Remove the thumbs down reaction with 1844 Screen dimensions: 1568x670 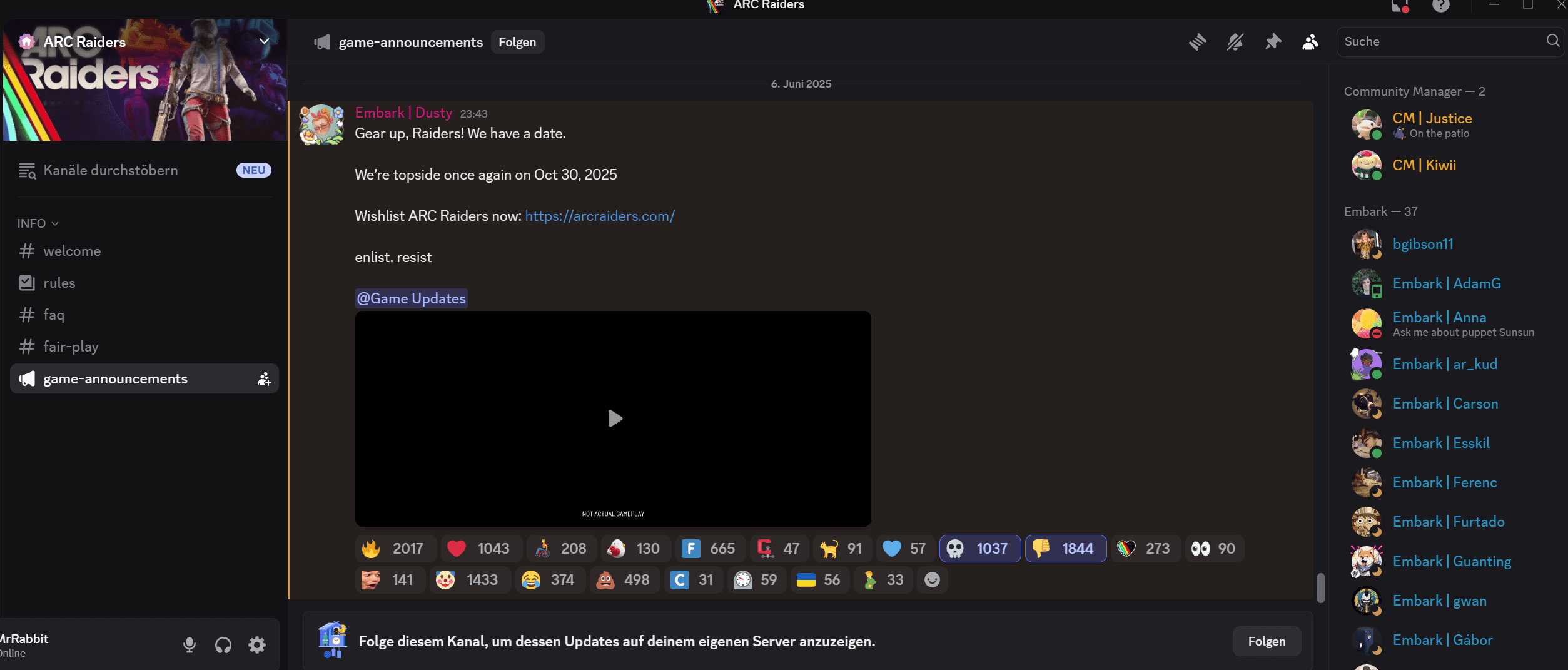tap(1066, 549)
